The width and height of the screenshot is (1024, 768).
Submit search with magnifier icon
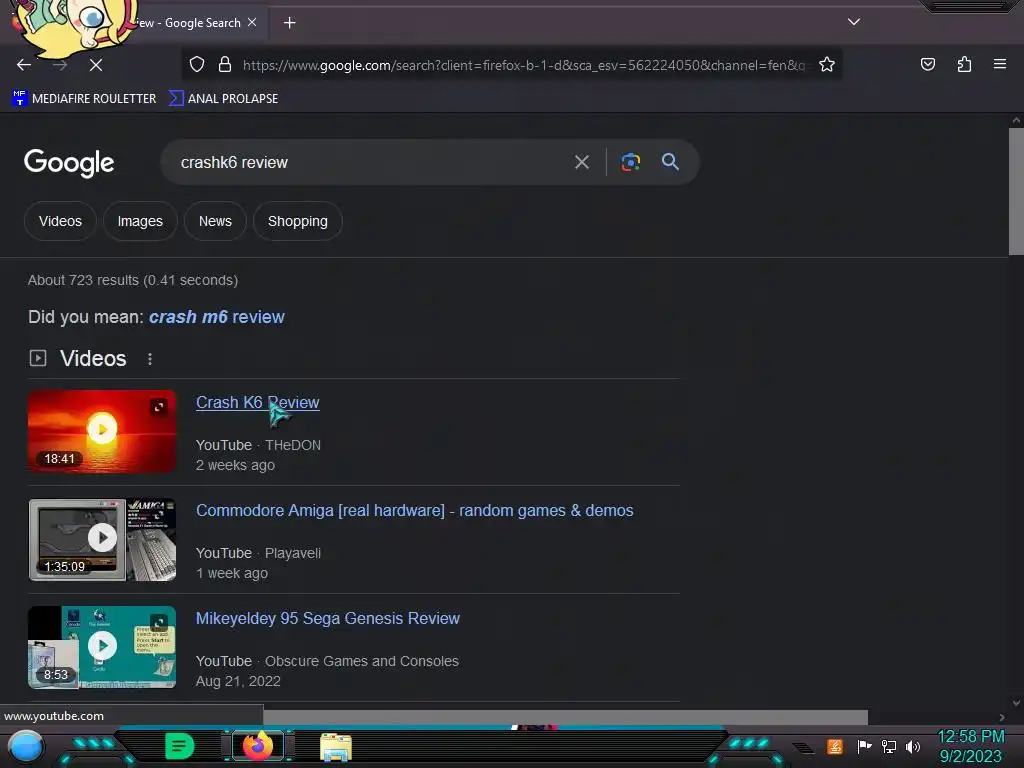pyautogui.click(x=670, y=162)
